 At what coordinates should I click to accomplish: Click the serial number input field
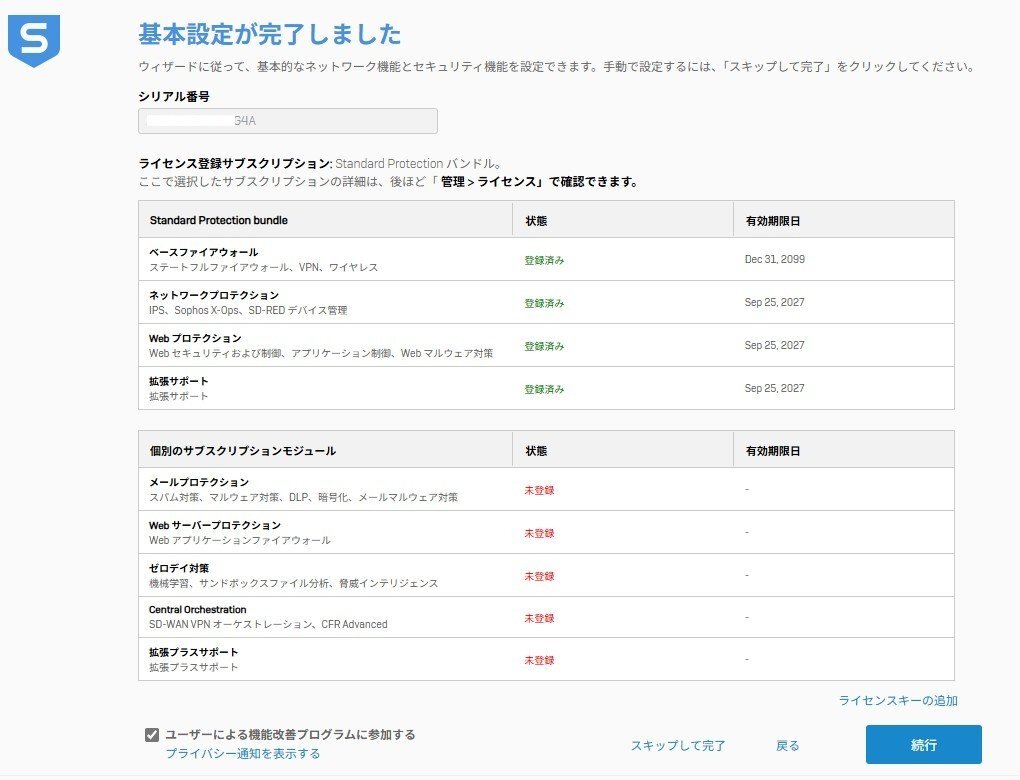click(x=287, y=121)
